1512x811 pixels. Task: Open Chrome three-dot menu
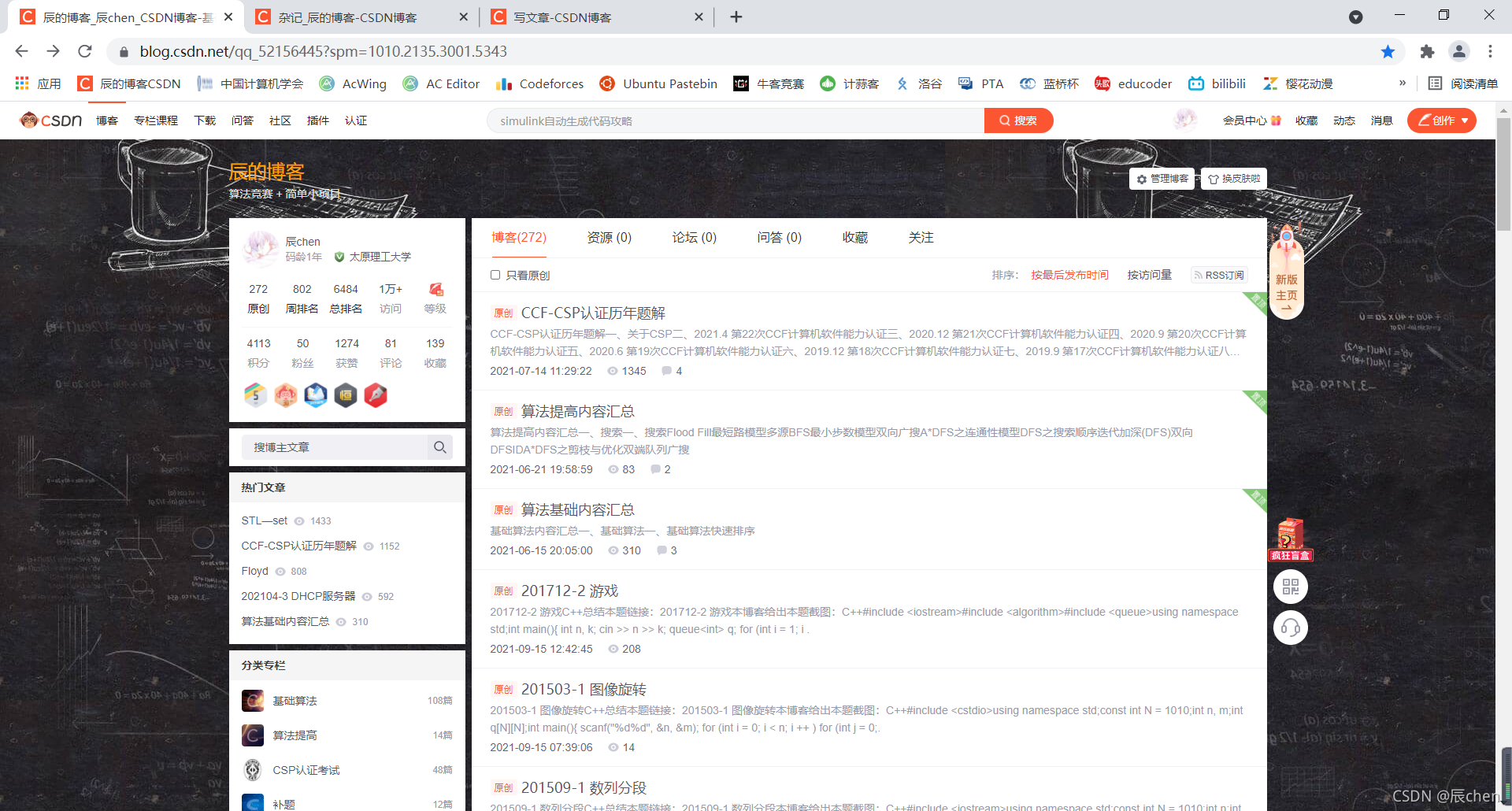pyautogui.click(x=1490, y=51)
